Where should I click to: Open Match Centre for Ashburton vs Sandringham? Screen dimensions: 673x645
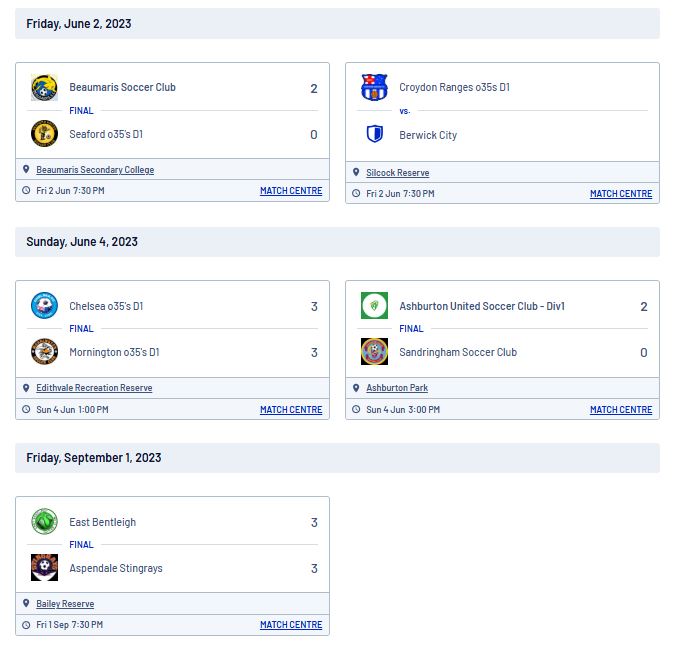[621, 409]
